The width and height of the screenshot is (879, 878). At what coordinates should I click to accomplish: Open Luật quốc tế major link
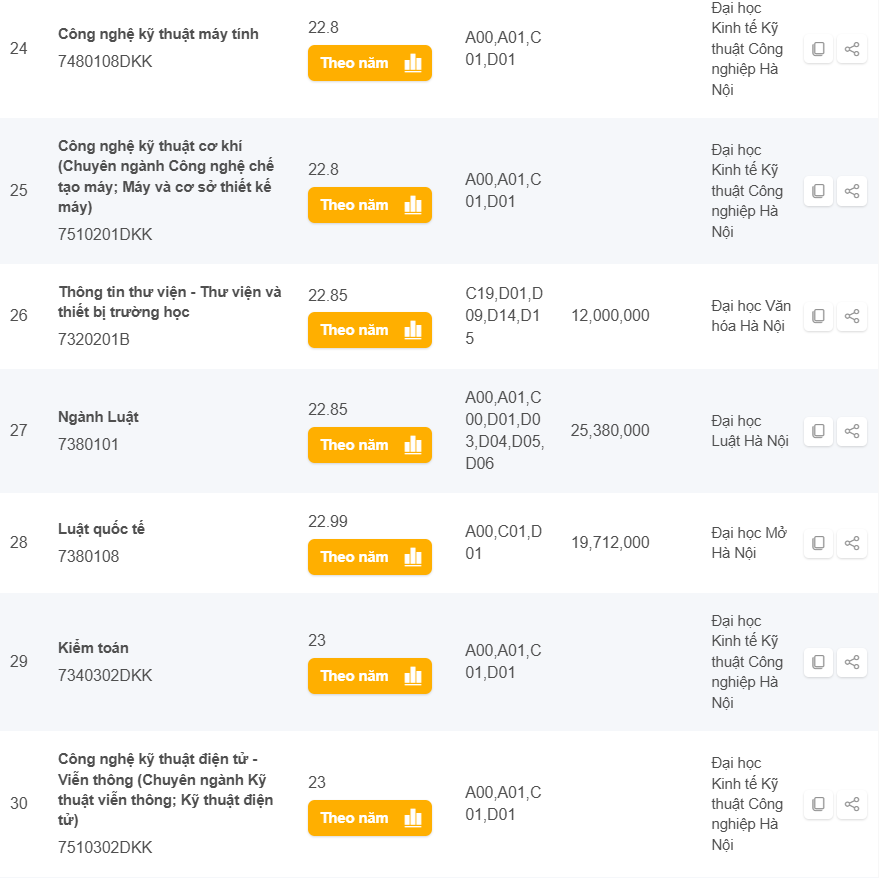point(101,529)
